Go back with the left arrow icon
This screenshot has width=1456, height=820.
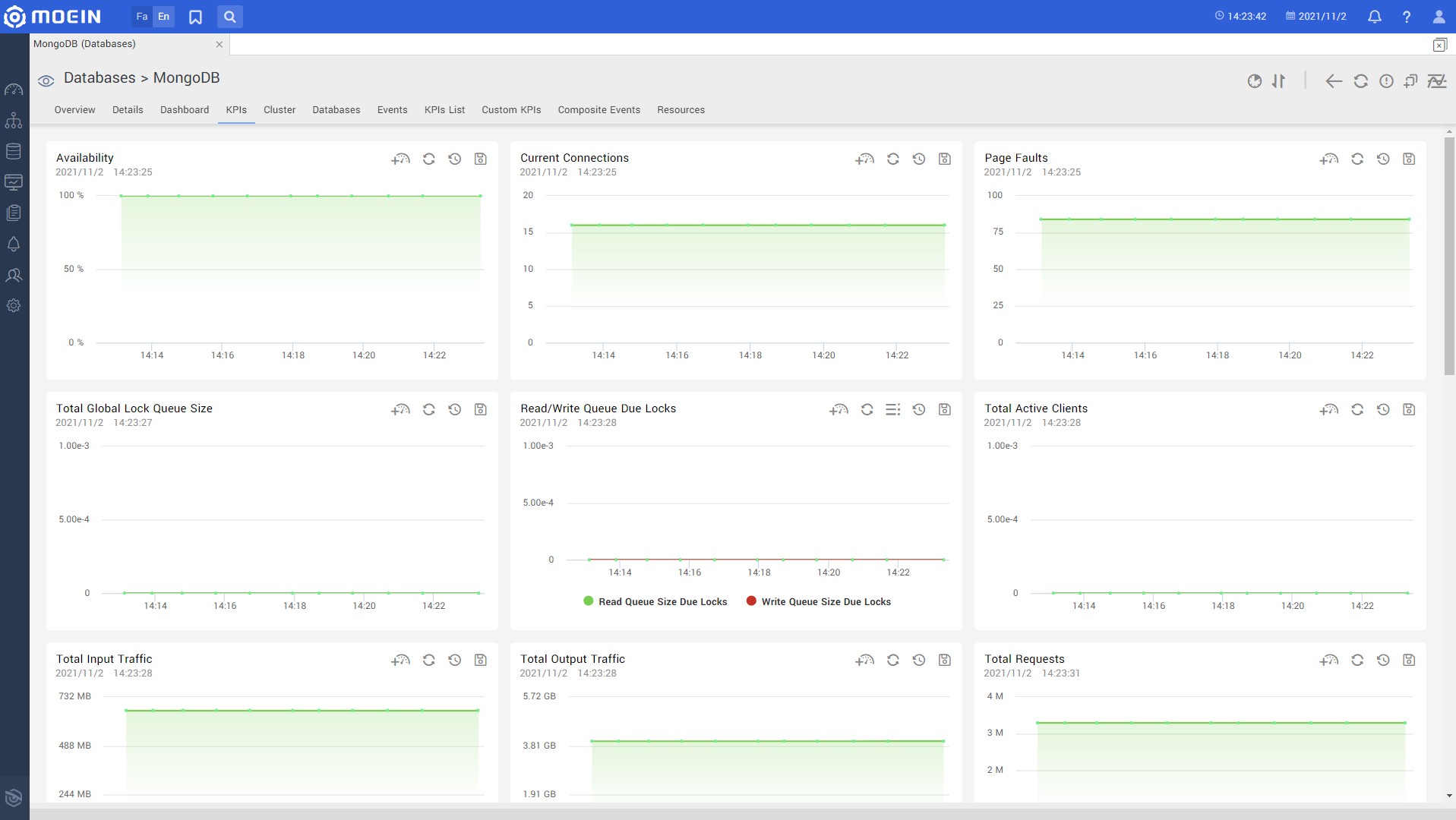pos(1334,81)
